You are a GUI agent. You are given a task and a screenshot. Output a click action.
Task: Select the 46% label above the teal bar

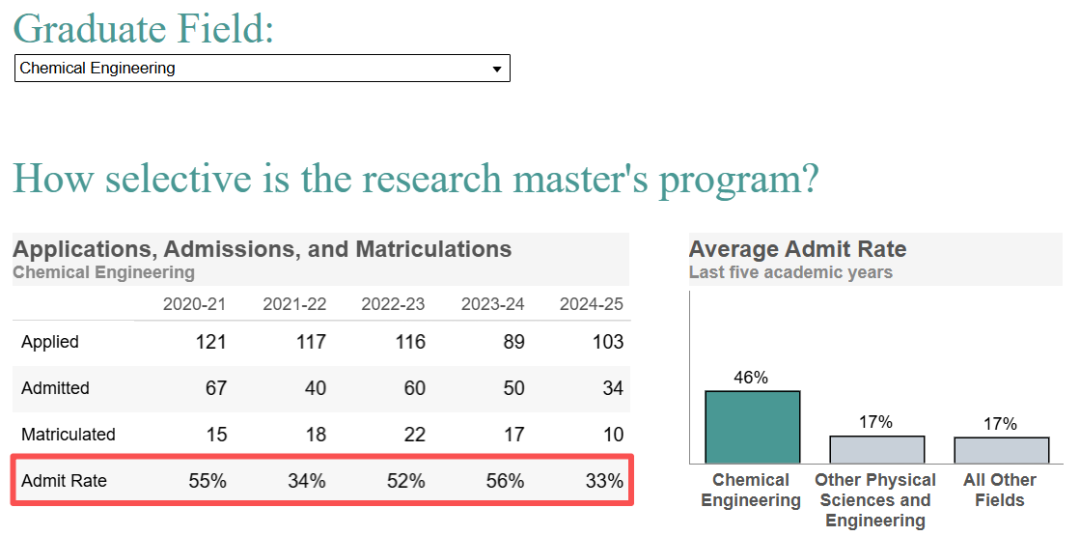[751, 377]
